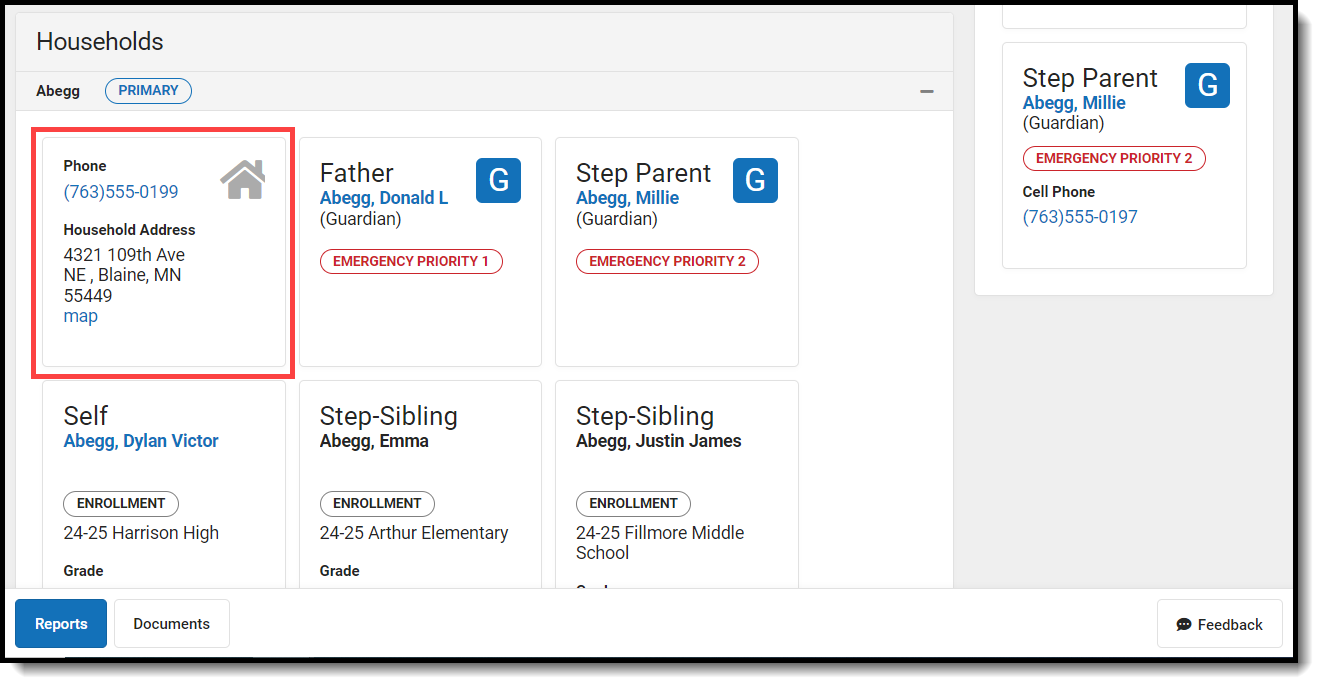This screenshot has width=1323, height=688.
Task: Click the Emergency Priority 1 badge
Action: pos(411,262)
